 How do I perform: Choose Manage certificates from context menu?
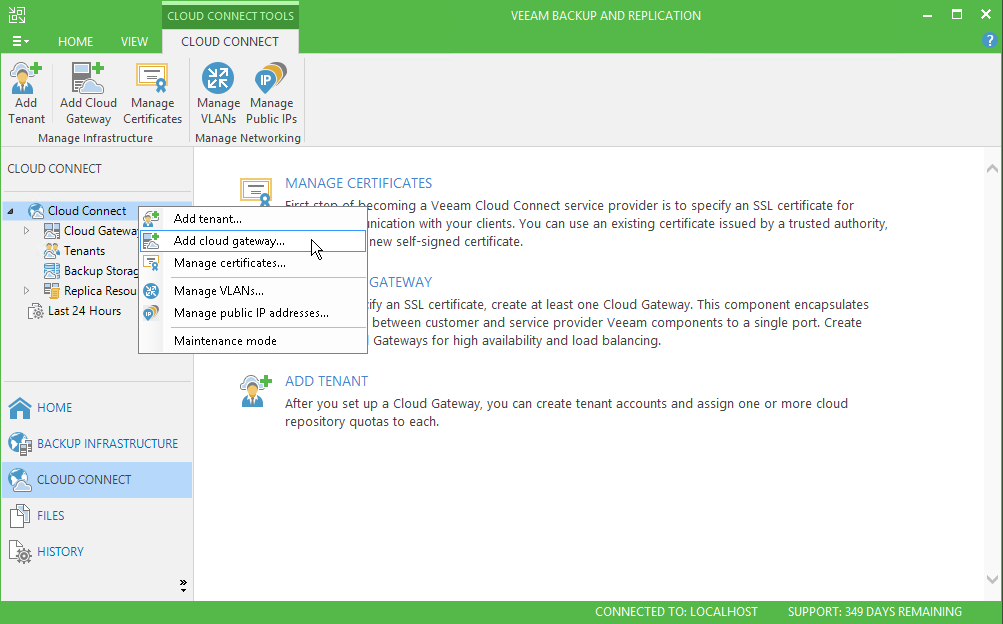pos(253,263)
